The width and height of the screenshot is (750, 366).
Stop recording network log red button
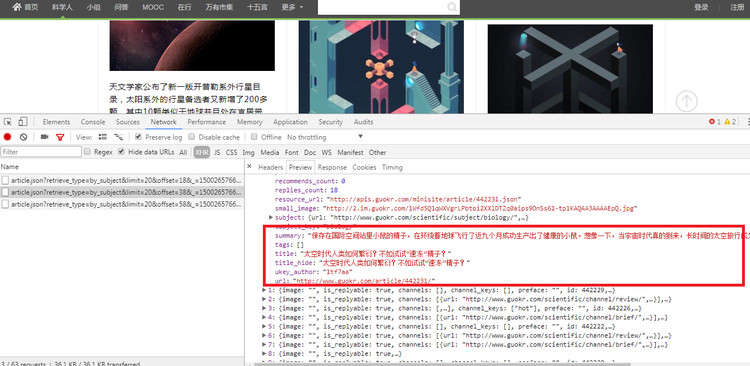point(8,137)
